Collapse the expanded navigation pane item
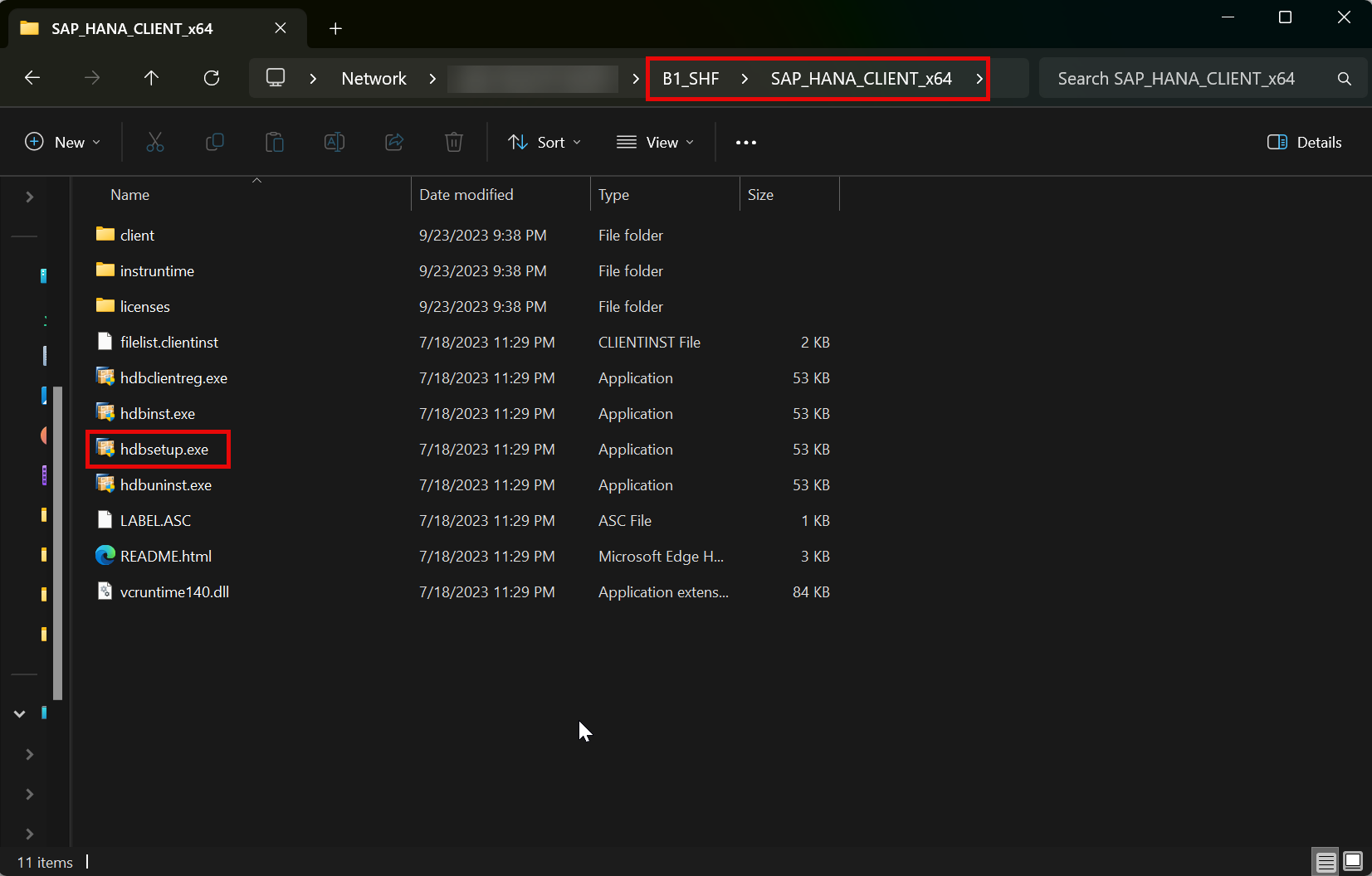The width and height of the screenshot is (1372, 876). (x=19, y=713)
